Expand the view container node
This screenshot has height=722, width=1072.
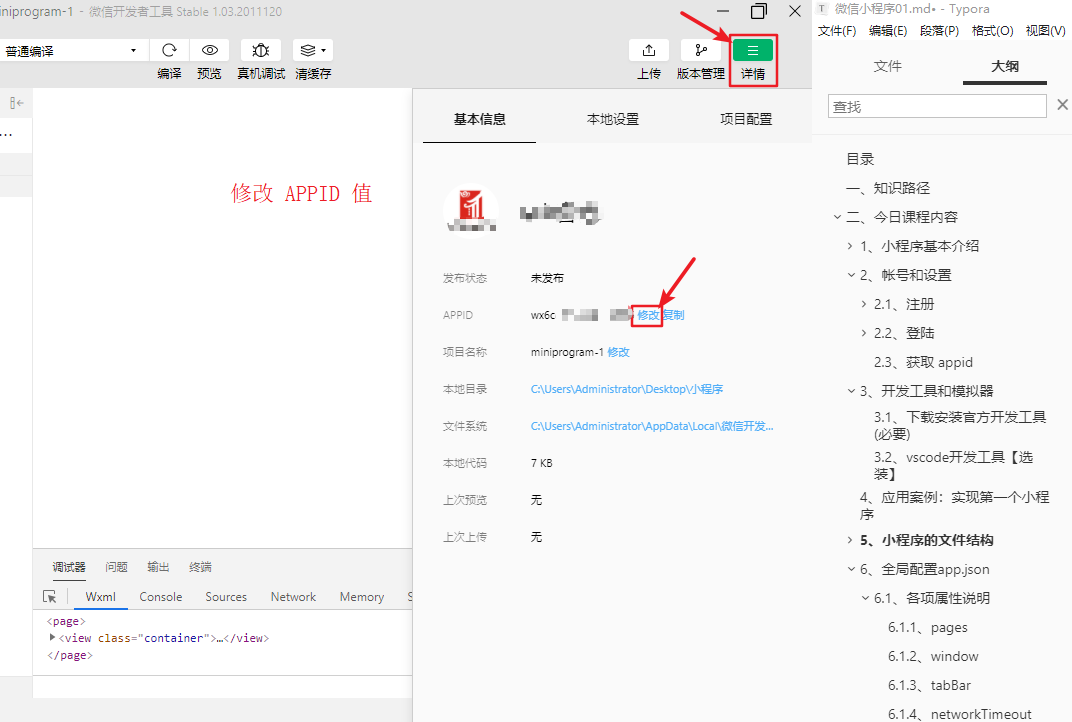point(53,637)
